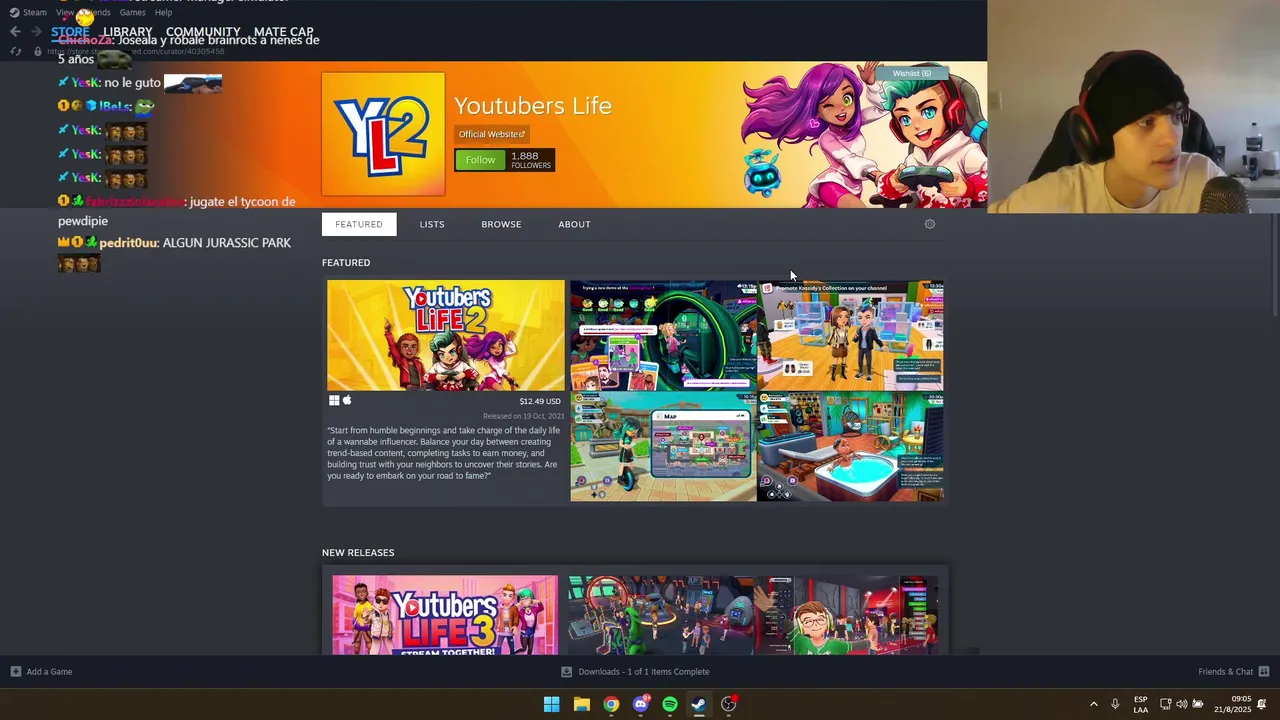This screenshot has width=1280, height=720.
Task: Open Google Chrome from the taskbar
Action: 611,704
